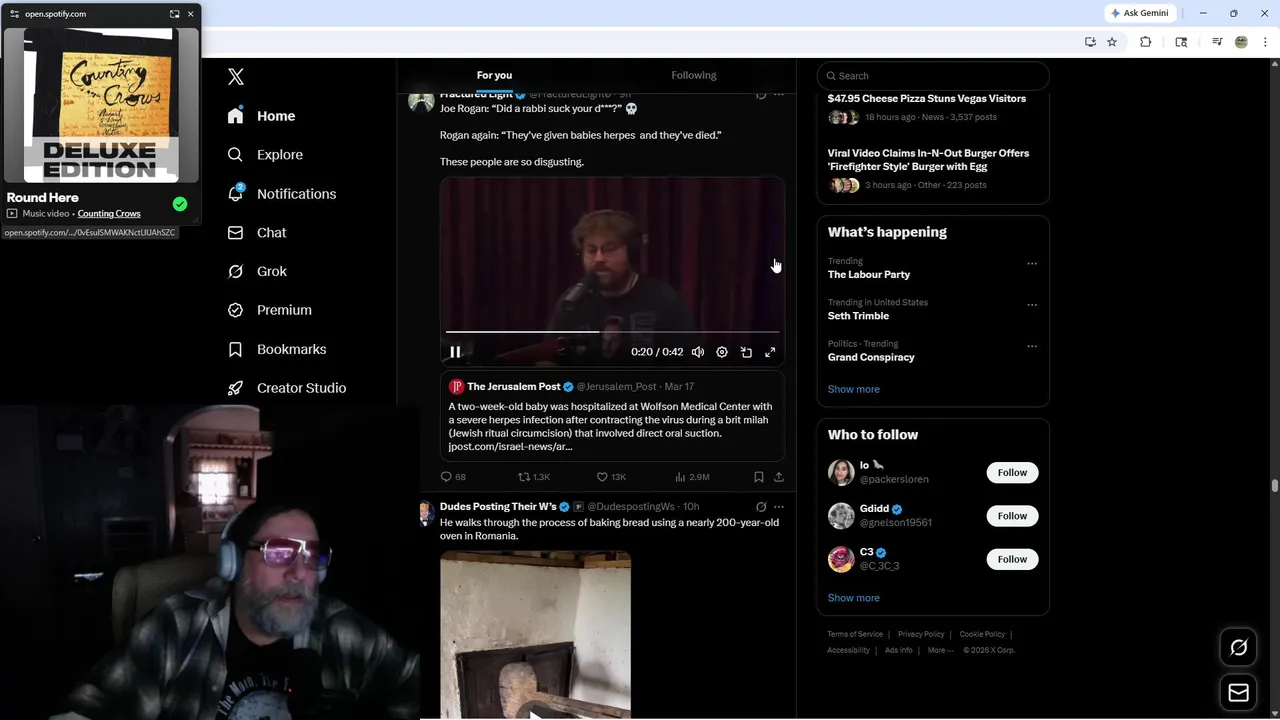Open more options for Grand Conspiracy trend

coord(1032,346)
